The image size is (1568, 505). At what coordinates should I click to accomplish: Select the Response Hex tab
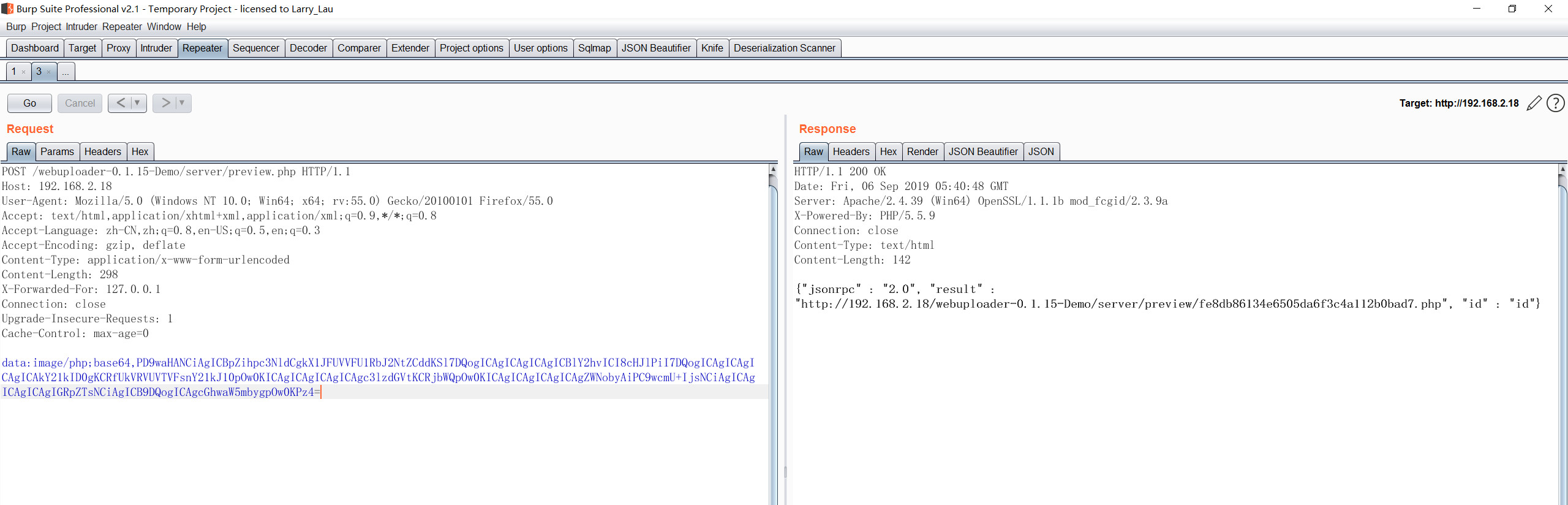[x=888, y=152]
